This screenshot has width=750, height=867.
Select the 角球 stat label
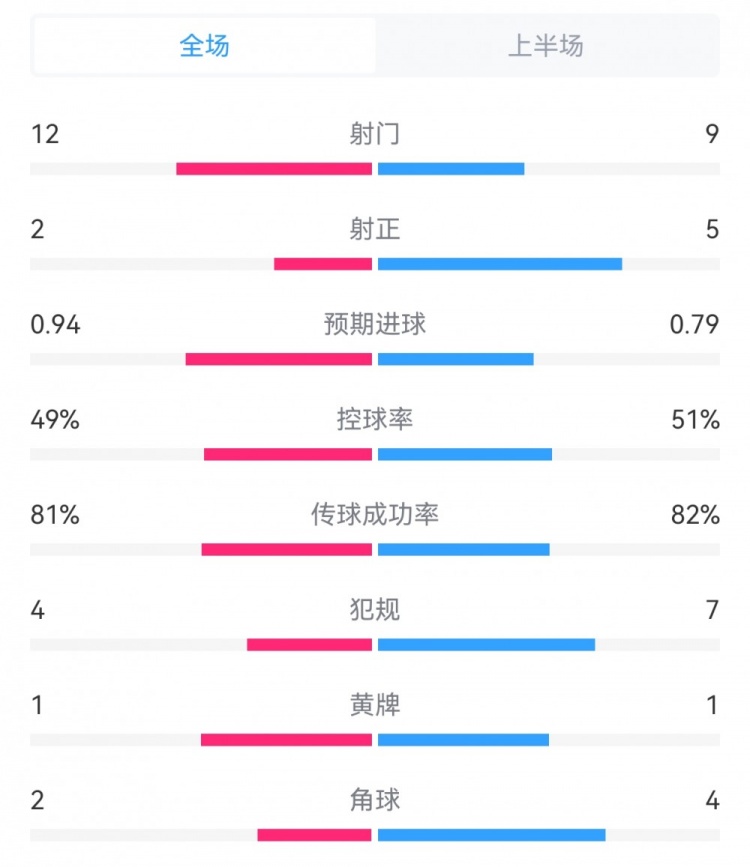point(374,800)
